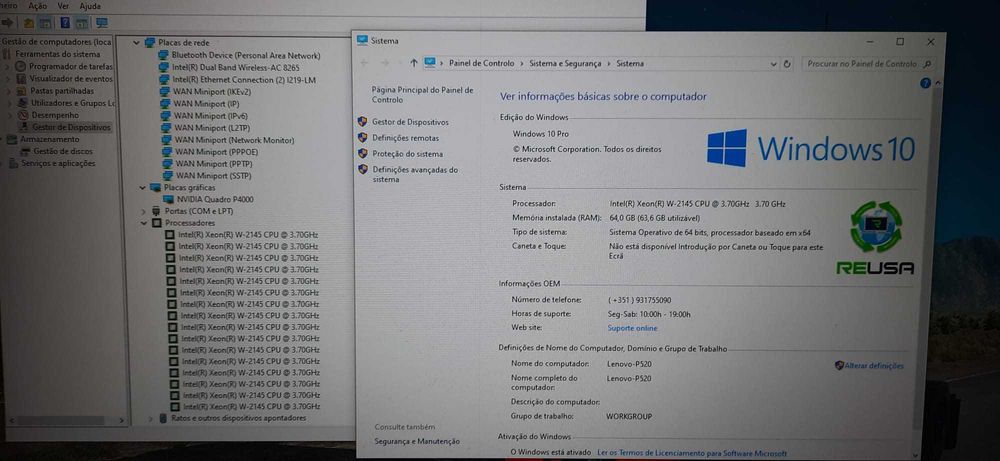Click the blue help icon in Sistema window
This screenshot has height=461, width=1000.
click(925, 84)
